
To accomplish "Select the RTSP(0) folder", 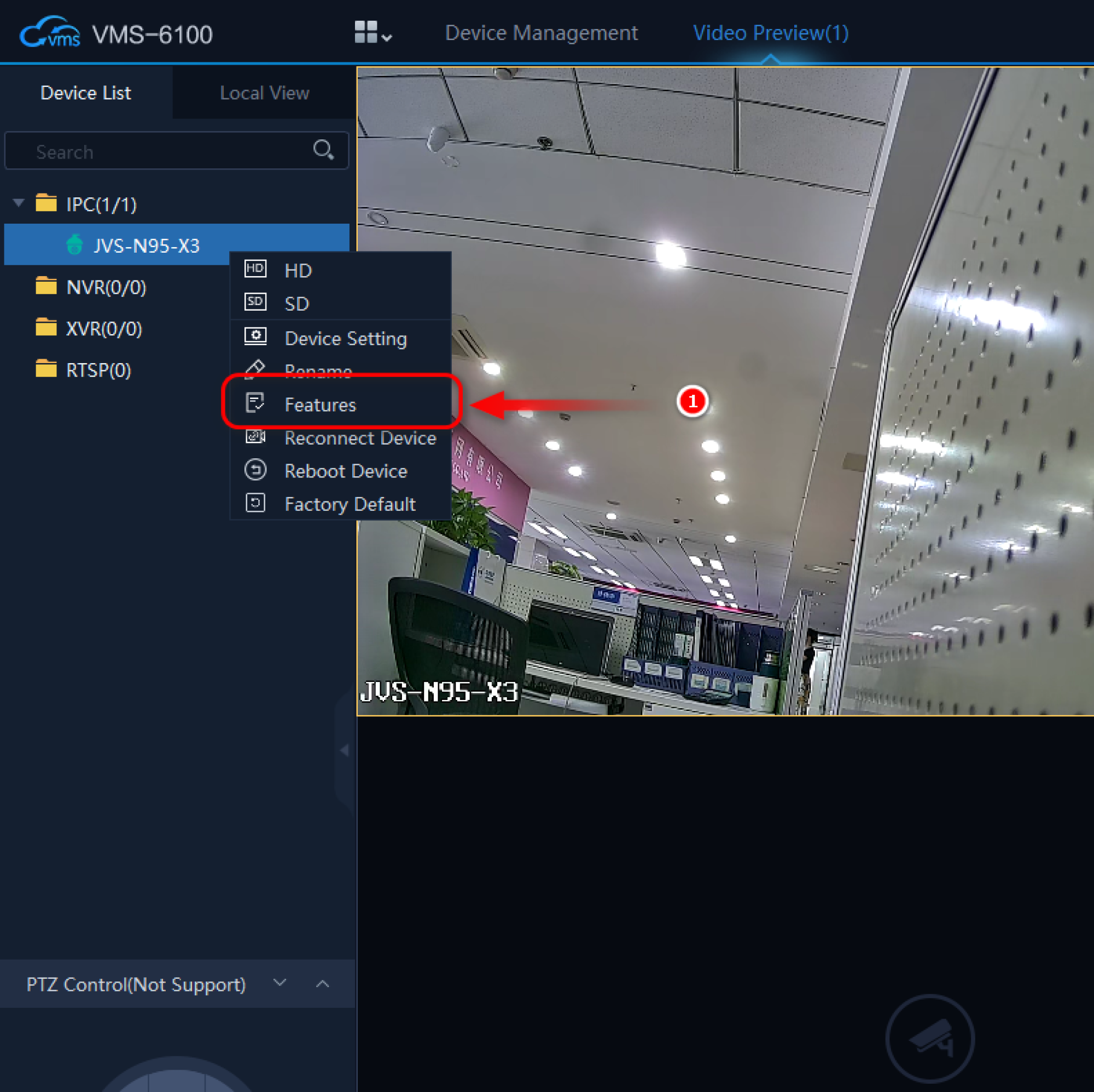I will 98,370.
